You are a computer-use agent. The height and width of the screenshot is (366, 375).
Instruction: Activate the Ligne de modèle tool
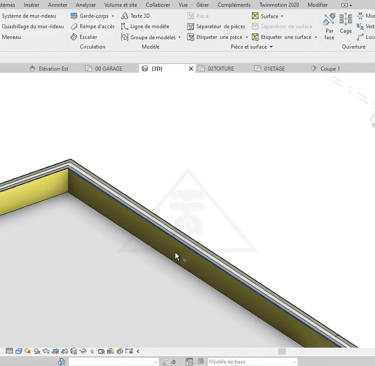coord(145,26)
